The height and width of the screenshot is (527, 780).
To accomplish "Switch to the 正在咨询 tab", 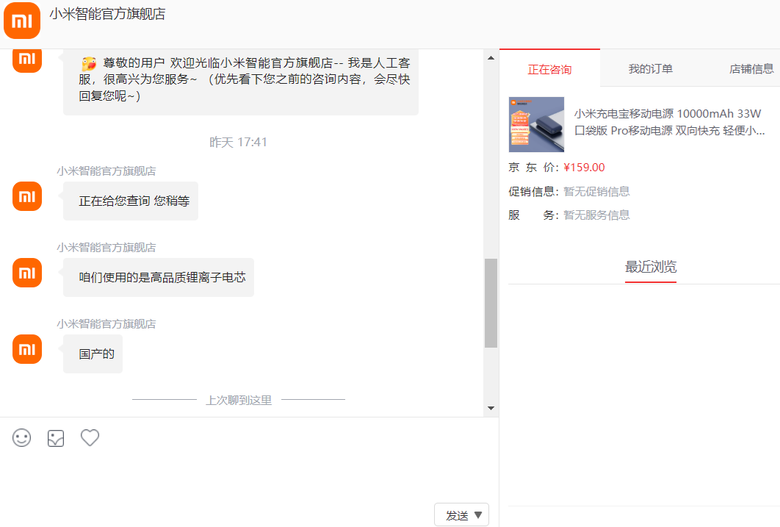I will point(550,69).
